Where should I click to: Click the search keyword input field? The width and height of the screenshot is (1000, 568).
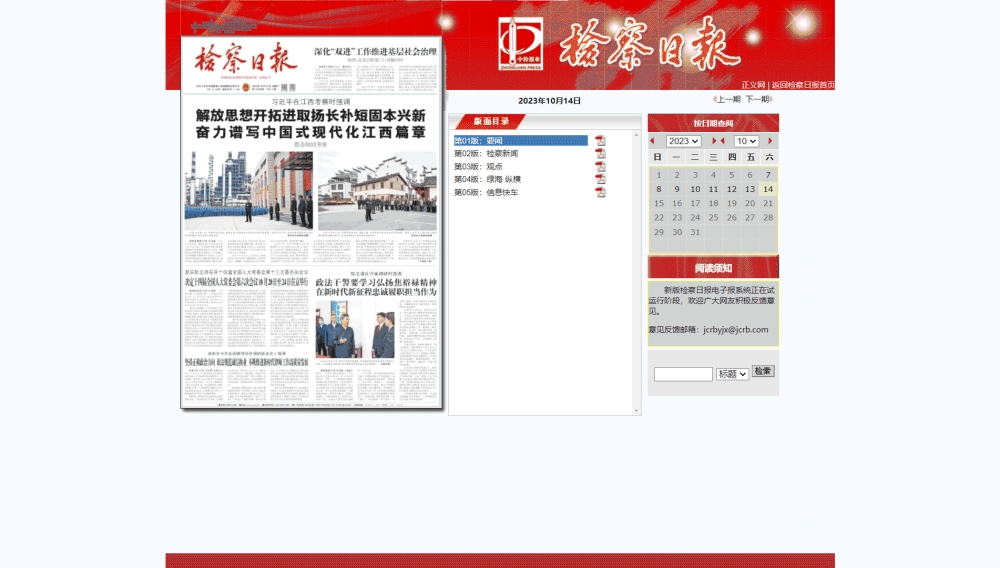pyautogui.click(x=683, y=374)
